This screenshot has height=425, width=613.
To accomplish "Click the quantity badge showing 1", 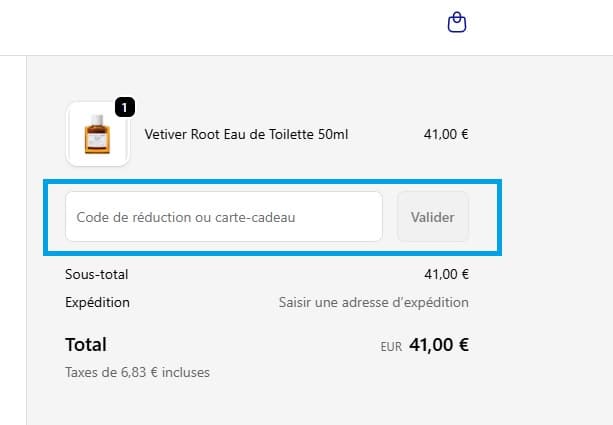I will point(125,107).
